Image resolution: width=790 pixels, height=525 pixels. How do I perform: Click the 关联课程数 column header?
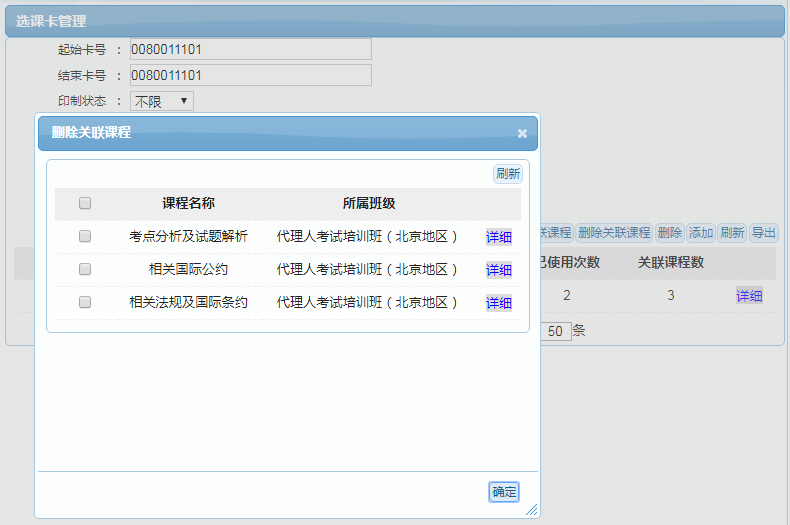[x=671, y=262]
